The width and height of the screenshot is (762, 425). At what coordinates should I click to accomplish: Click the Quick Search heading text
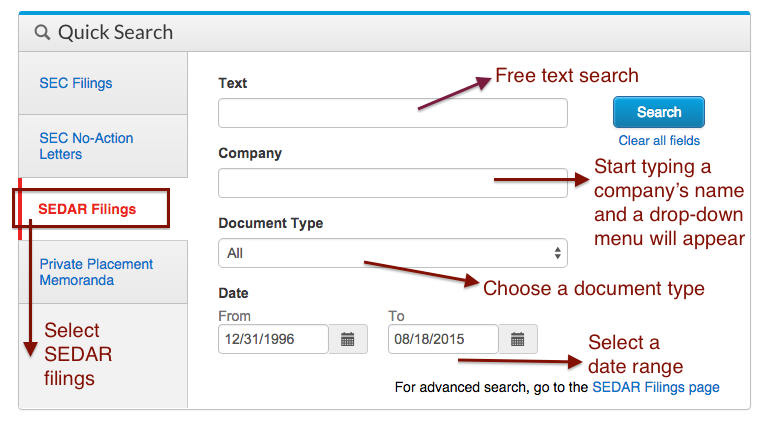[115, 33]
